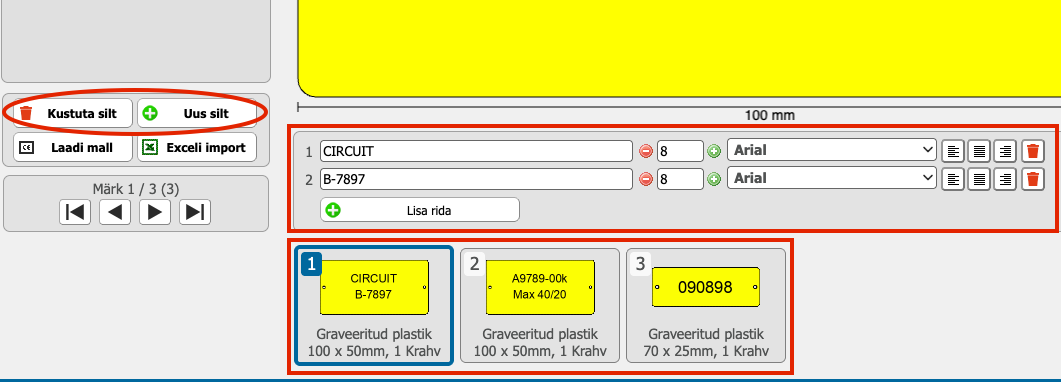
Task: Click the 70 x 25mm, 1 Krahv caption
Action: (706, 351)
